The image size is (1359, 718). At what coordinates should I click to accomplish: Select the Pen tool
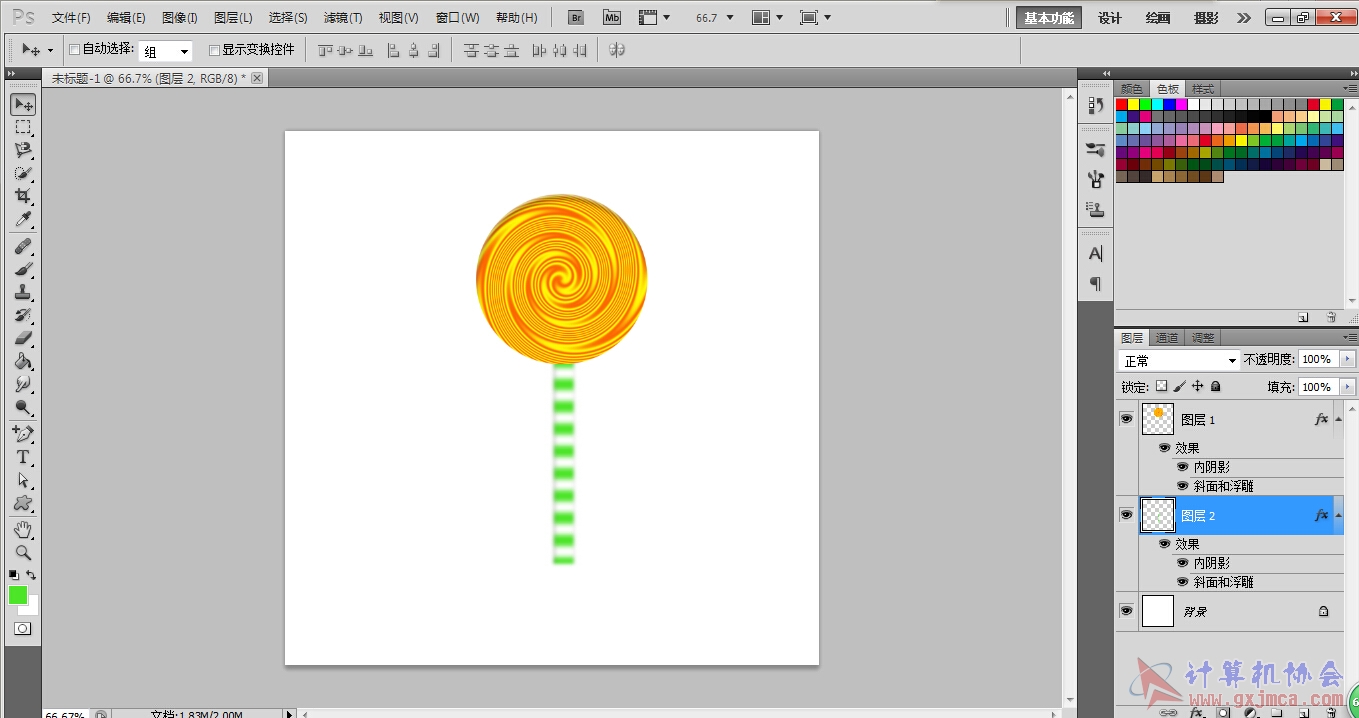tap(23, 434)
